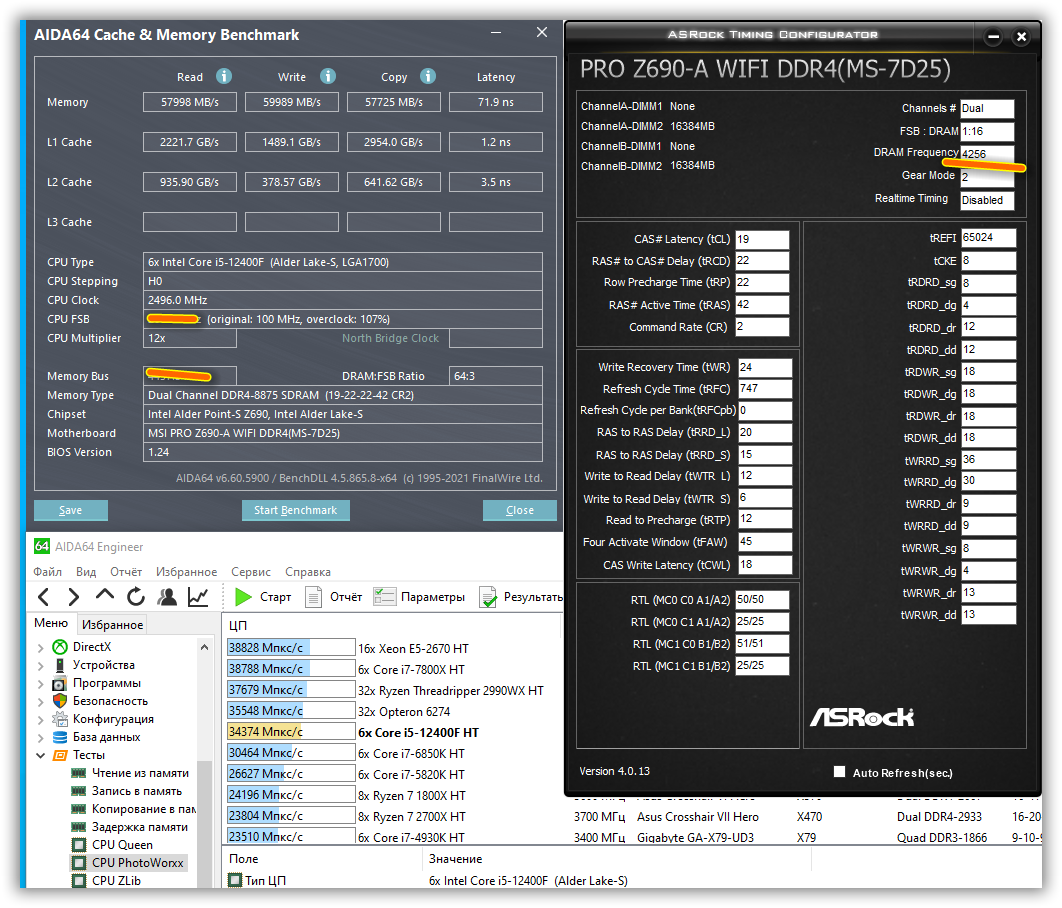Select the CPU Queen test
1062x908 pixels.
point(122,844)
